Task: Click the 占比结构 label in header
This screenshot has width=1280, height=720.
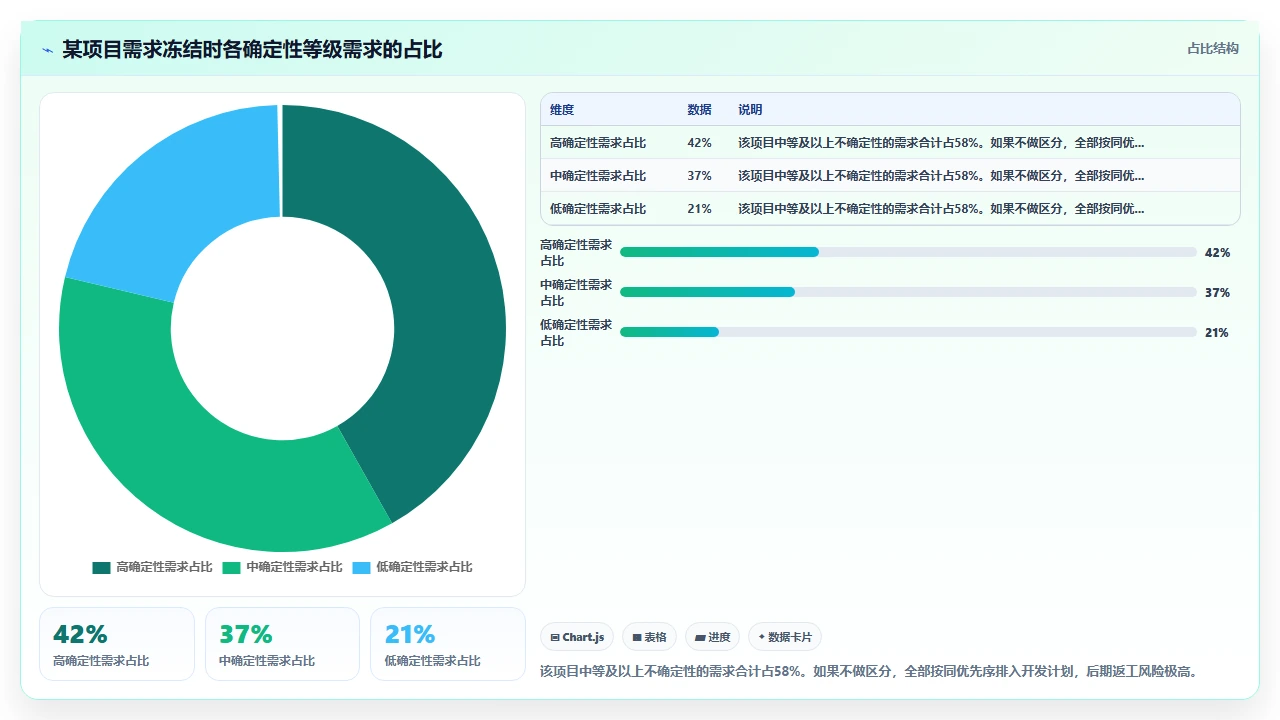Action: tap(1213, 48)
